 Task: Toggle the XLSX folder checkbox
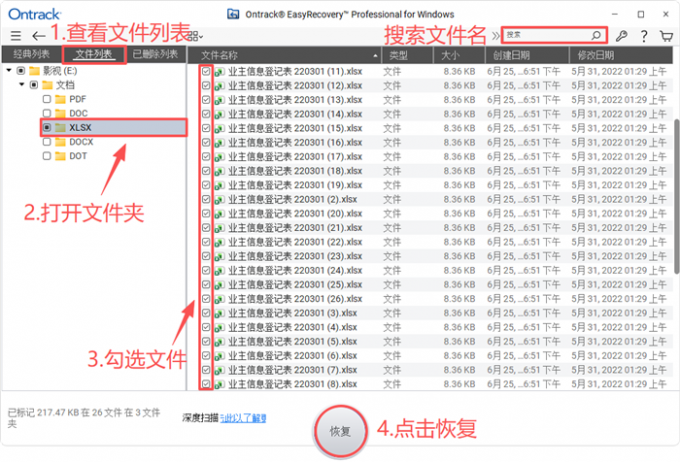click(x=47, y=128)
